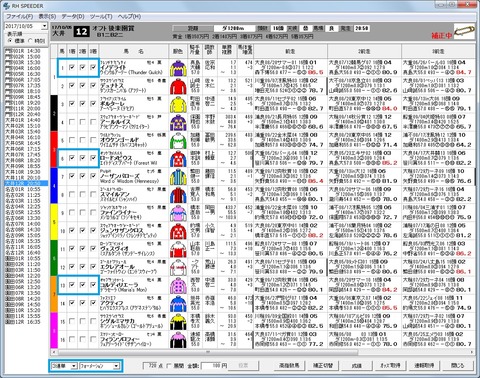Click the scroll right arrow of the table
This screenshot has height=378, width=480.
pyautogui.click(x=472, y=352)
